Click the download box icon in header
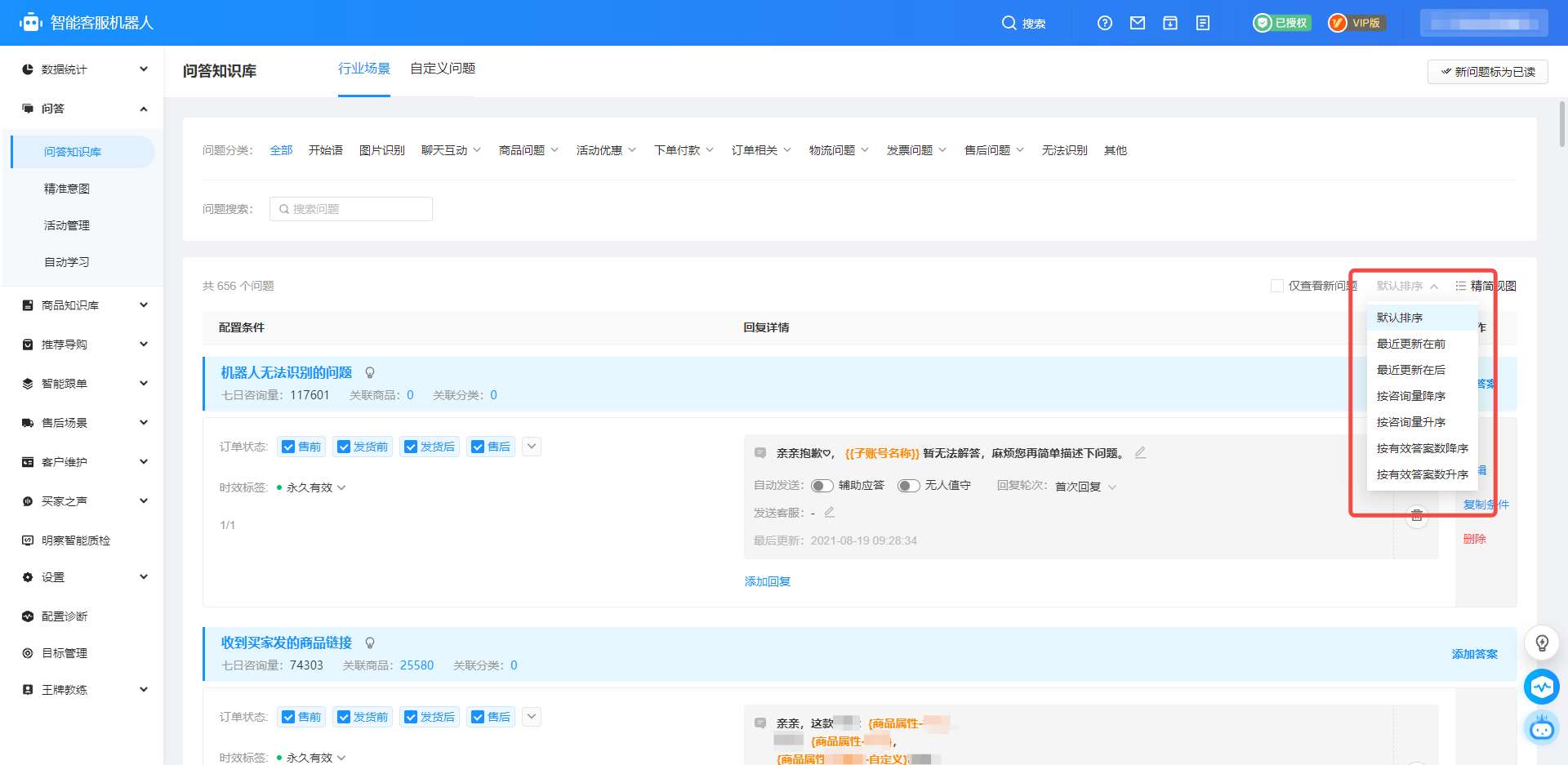Viewport: 1568px width, 765px height. pos(1170,23)
